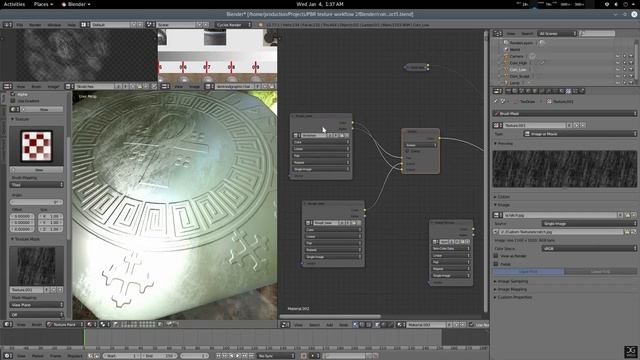Adjust the brush texture Angle slider
The height and width of the screenshot is (360, 640).
pos(36,202)
